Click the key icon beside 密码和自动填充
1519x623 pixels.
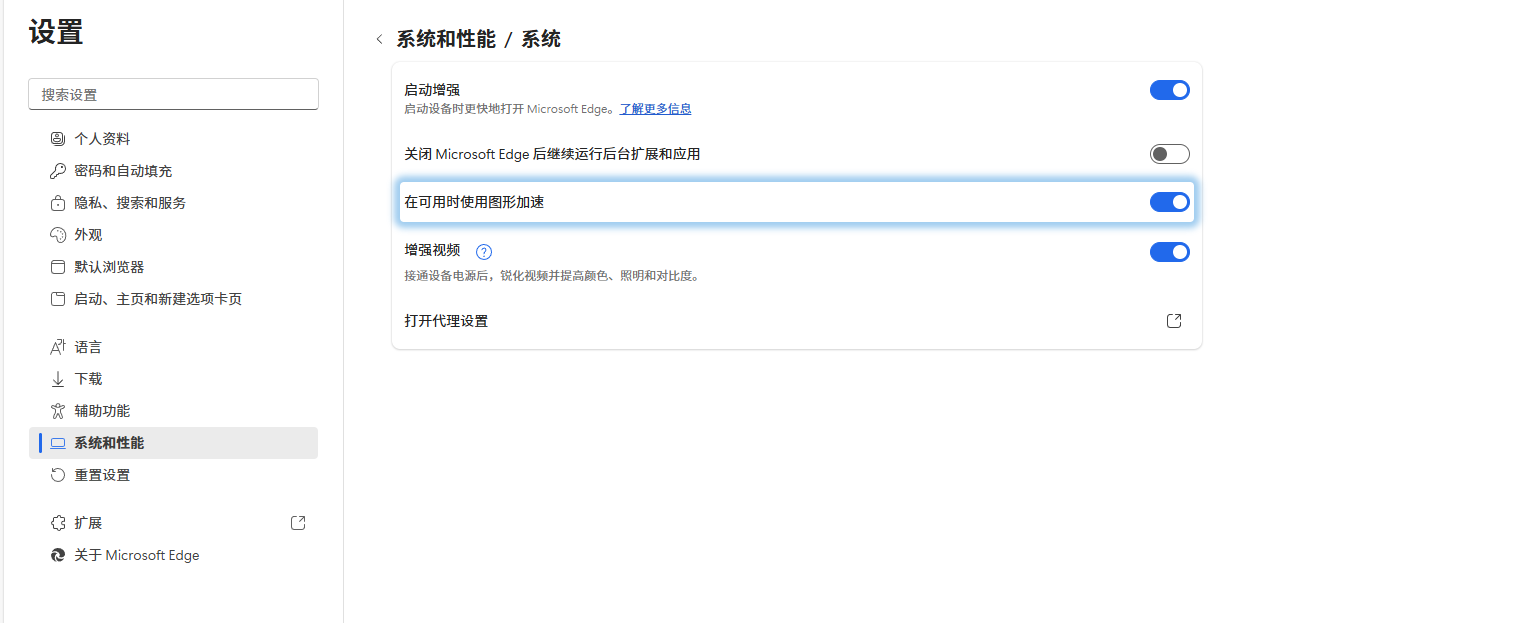click(57, 171)
